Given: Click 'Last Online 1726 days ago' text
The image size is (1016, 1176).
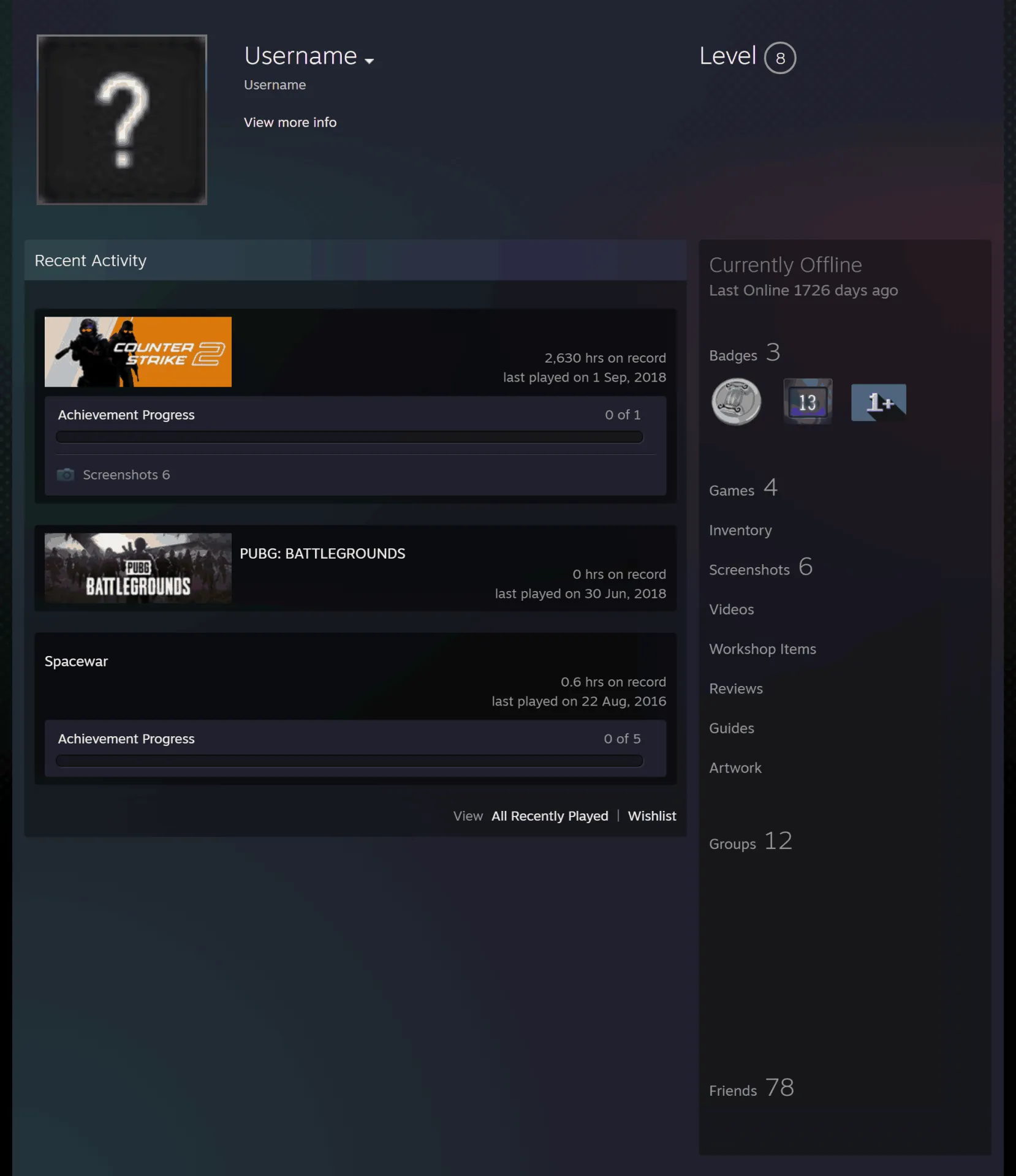Looking at the screenshot, I should point(803,290).
